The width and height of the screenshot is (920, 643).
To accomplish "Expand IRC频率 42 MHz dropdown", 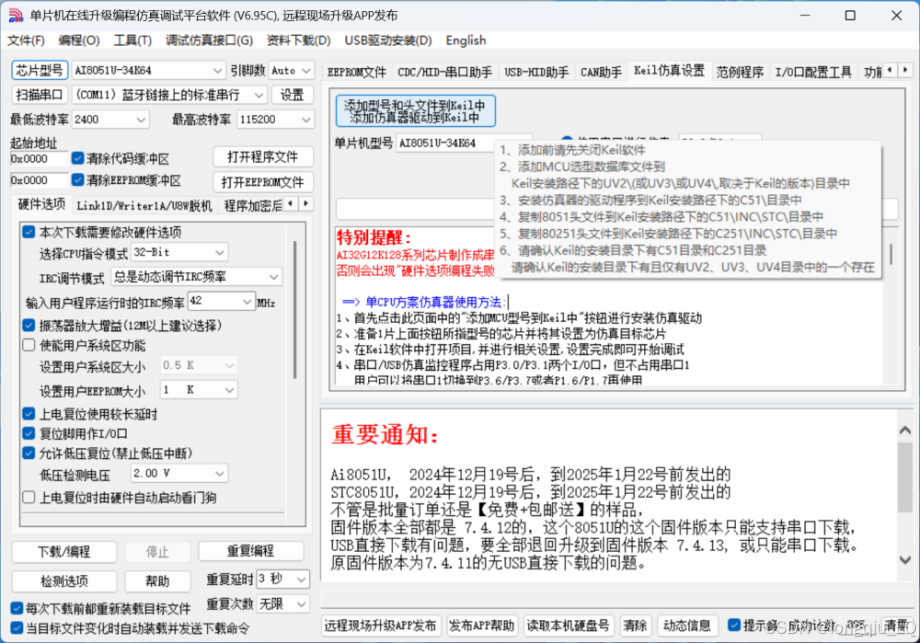I will [247, 301].
